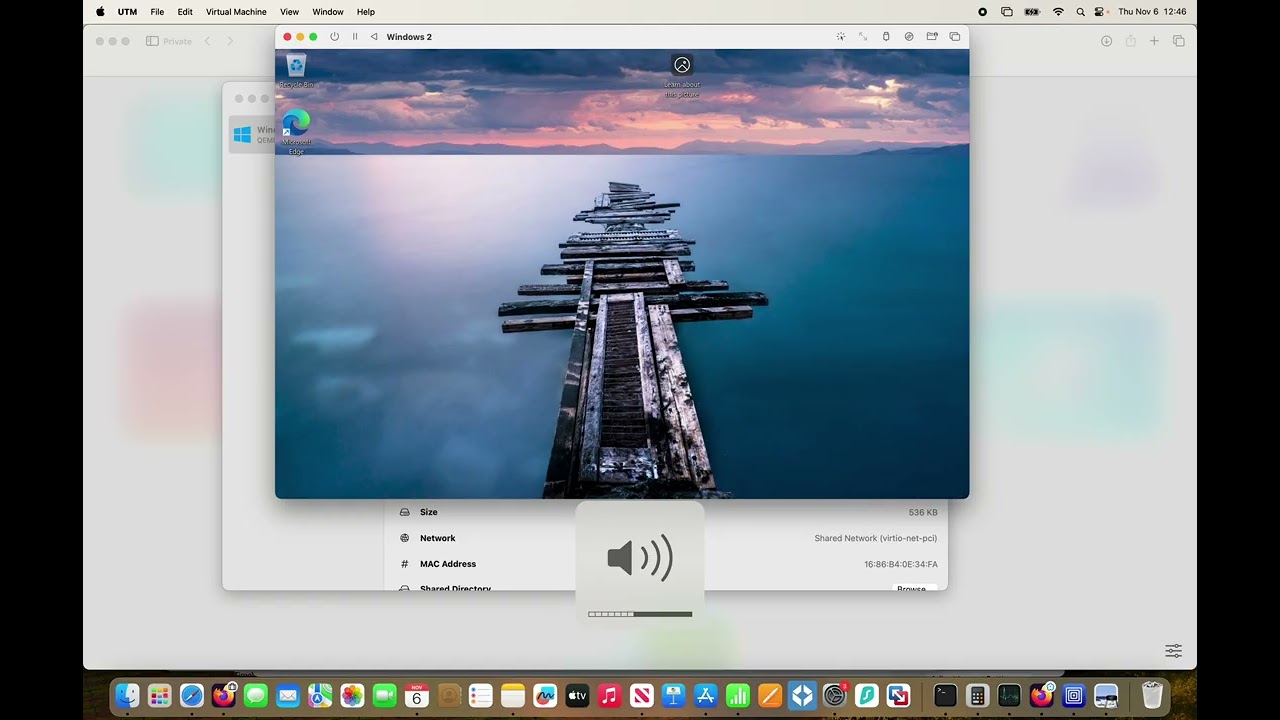Open the shared folder icon in VM toolbar
1280x720 pixels.
(932, 37)
